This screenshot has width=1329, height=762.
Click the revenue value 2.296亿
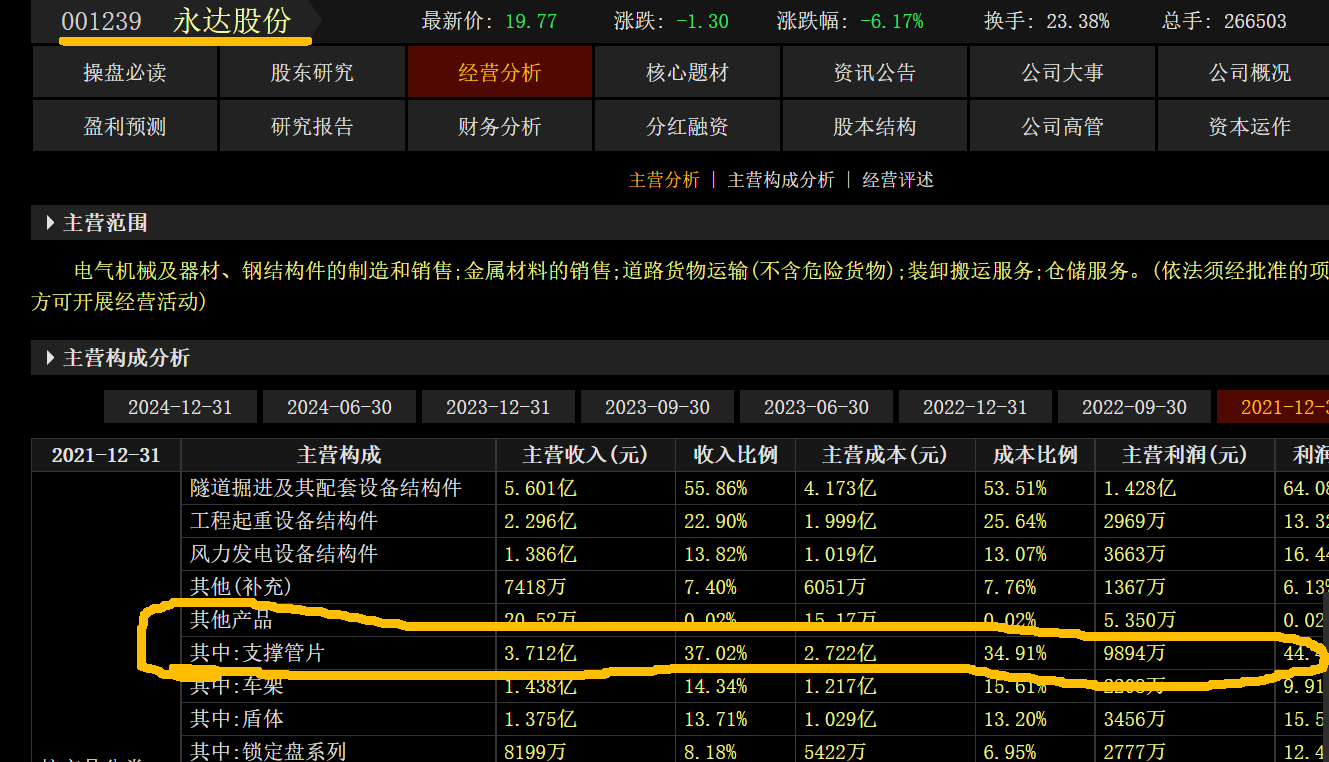(540, 521)
